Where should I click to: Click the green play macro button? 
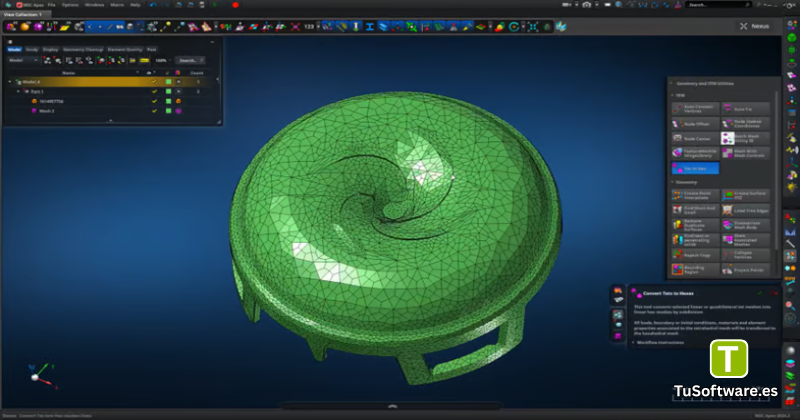pyautogui.click(x=215, y=5)
